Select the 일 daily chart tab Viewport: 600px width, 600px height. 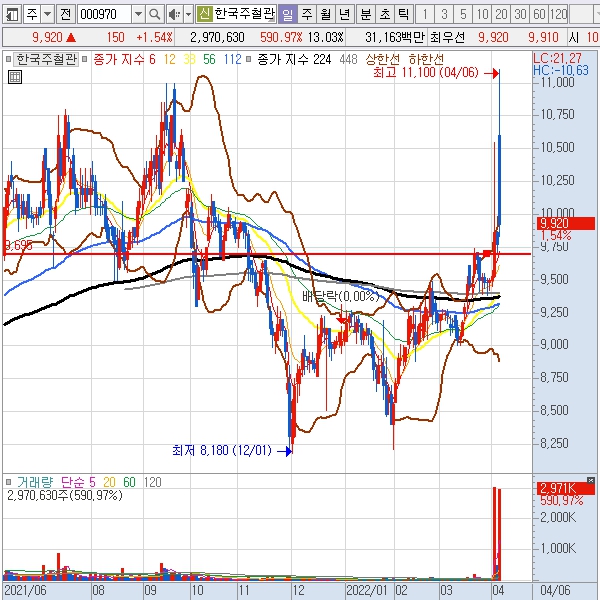[x=287, y=15]
